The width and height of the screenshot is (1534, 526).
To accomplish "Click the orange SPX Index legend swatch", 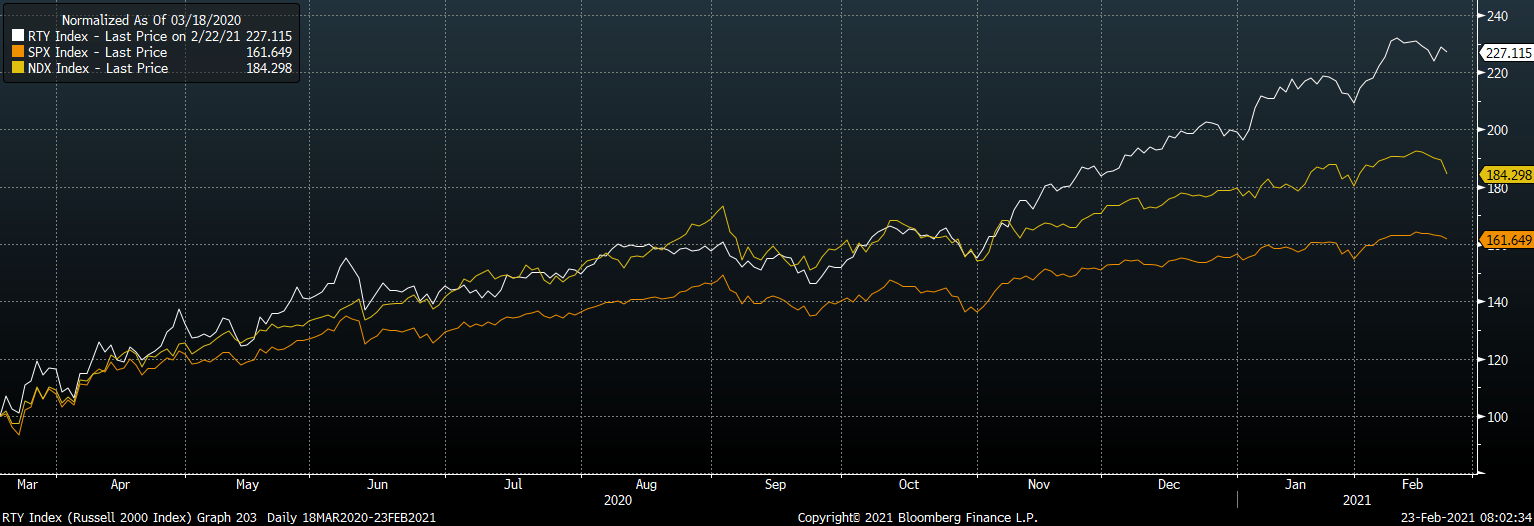I will tap(17, 52).
